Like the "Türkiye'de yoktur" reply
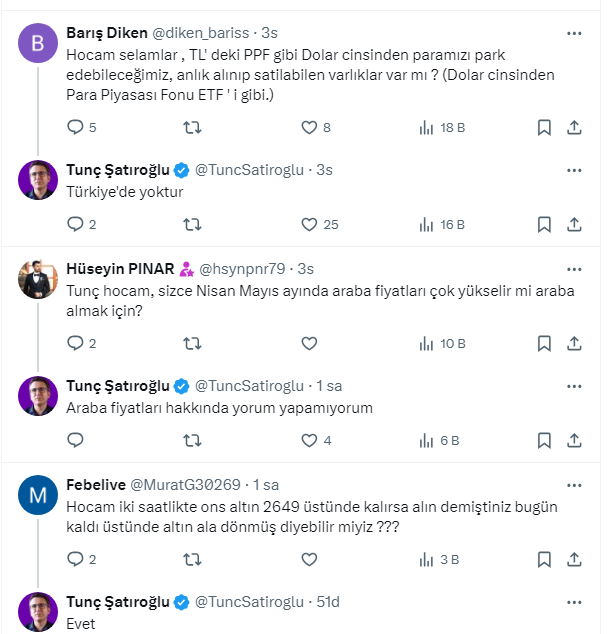This screenshot has height=634, width=611. tap(310, 224)
